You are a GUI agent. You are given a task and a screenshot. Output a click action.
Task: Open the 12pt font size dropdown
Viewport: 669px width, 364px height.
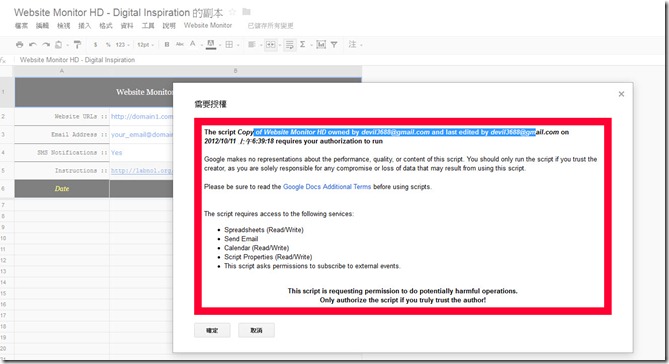point(145,44)
